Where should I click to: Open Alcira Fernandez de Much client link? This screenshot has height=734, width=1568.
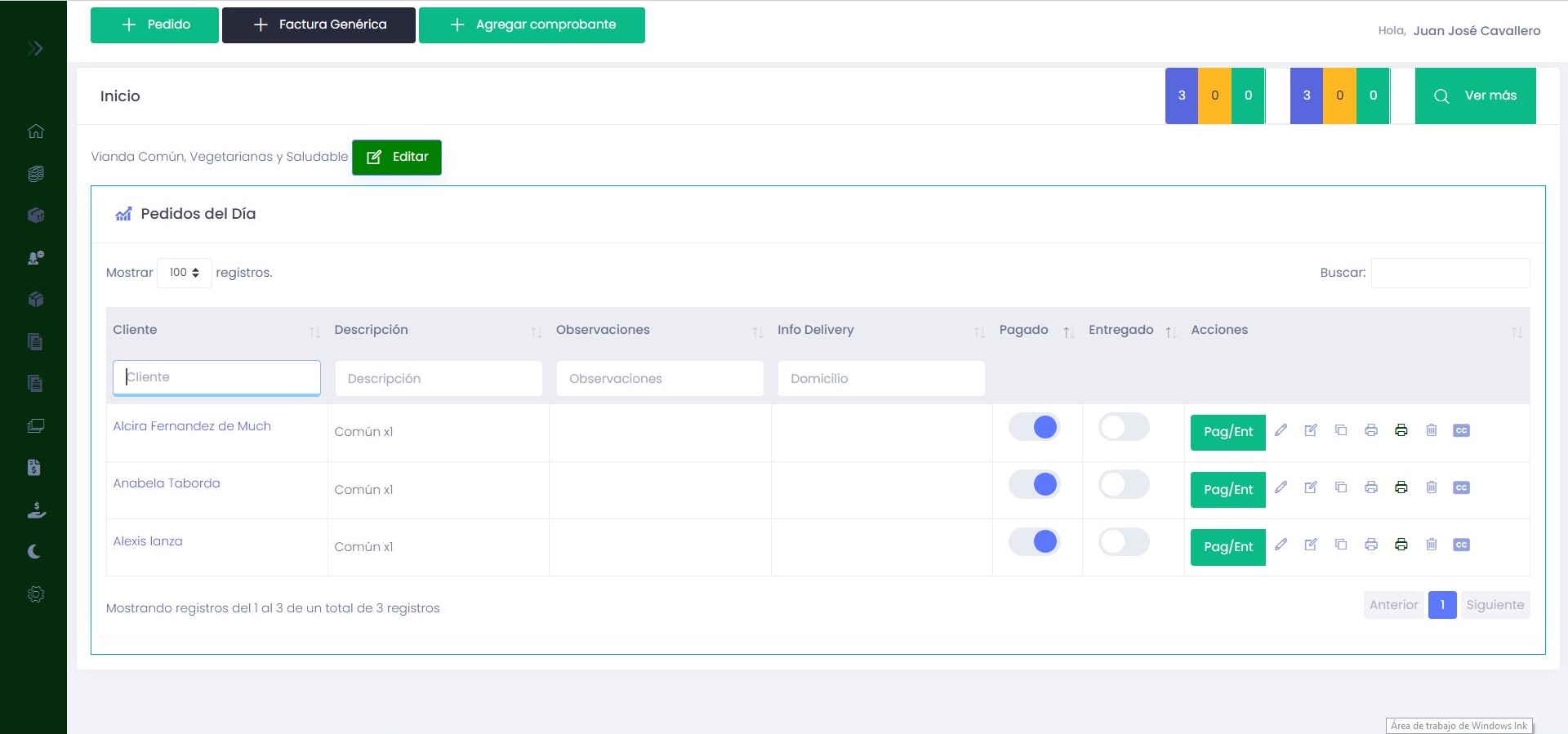[x=192, y=426]
